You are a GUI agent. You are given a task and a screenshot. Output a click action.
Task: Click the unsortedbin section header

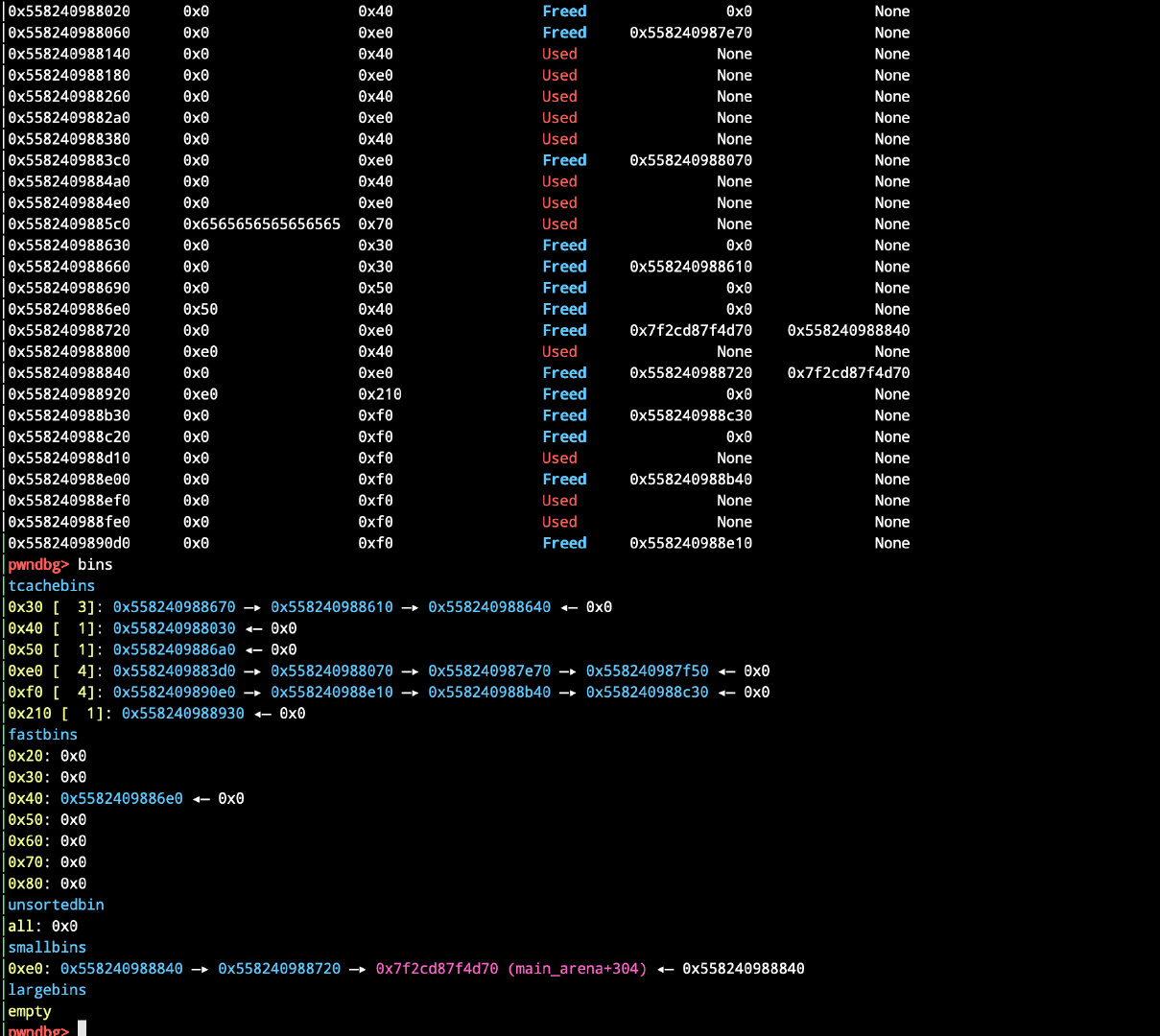[56, 905]
